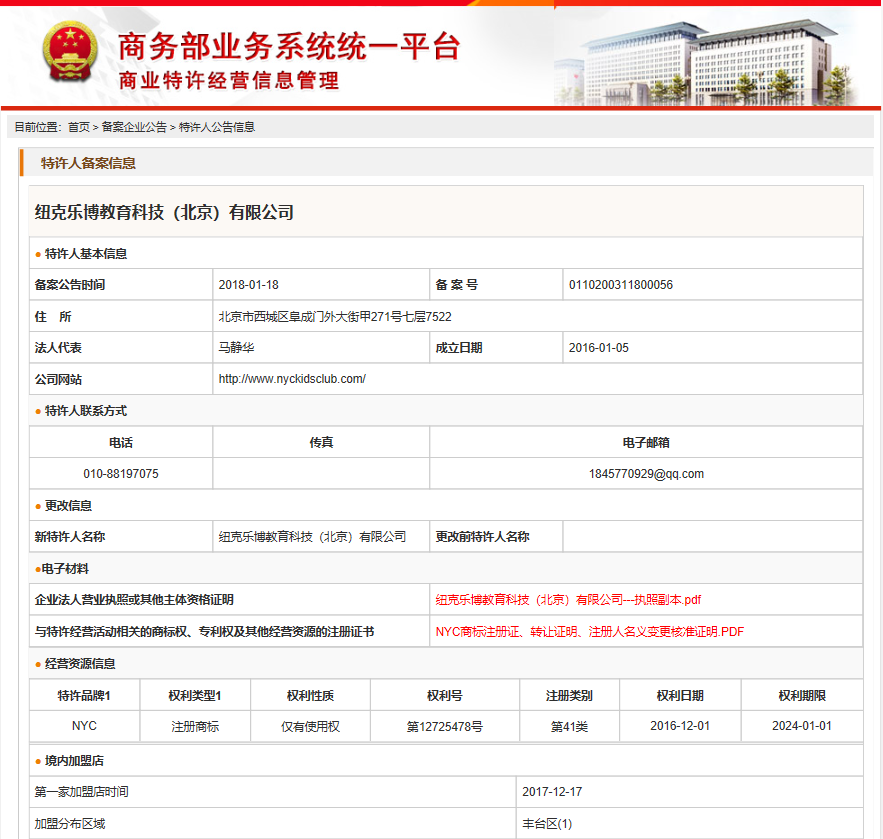
Task: Select the 仅有使用权 rights nature cell
Action: click(x=310, y=726)
